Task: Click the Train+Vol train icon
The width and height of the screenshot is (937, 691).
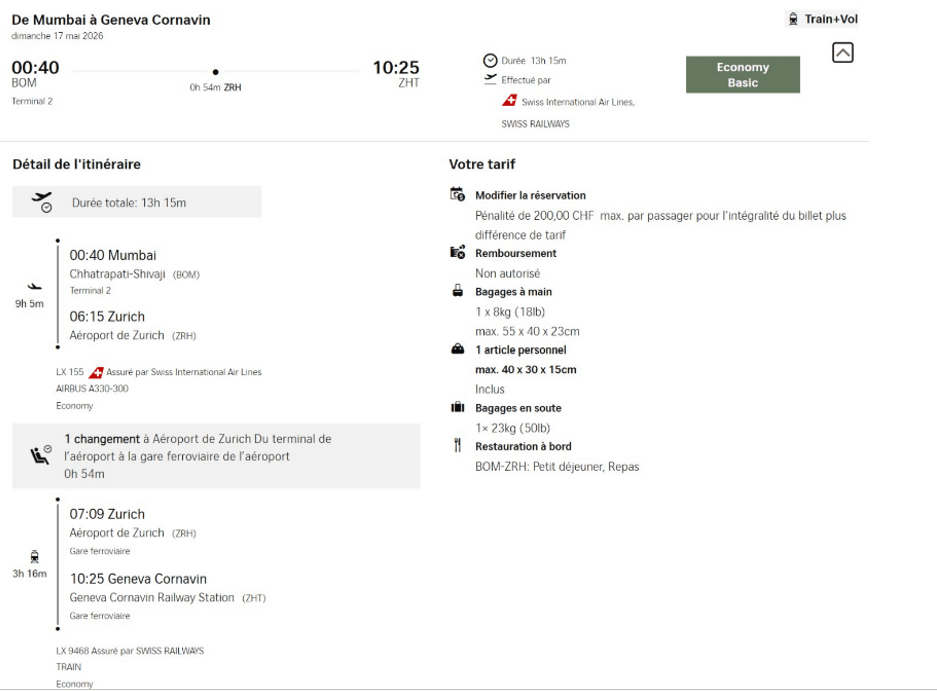Action: tap(793, 19)
